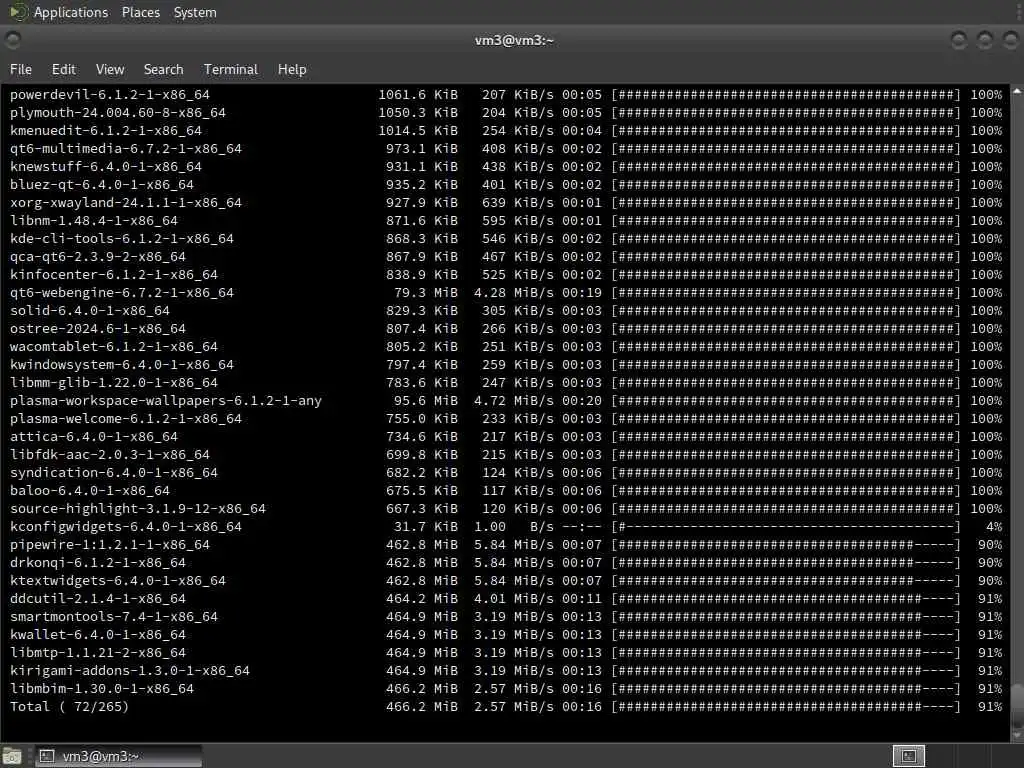Open the Help menu
Screen dimensions: 1024x768
[x=292, y=69]
